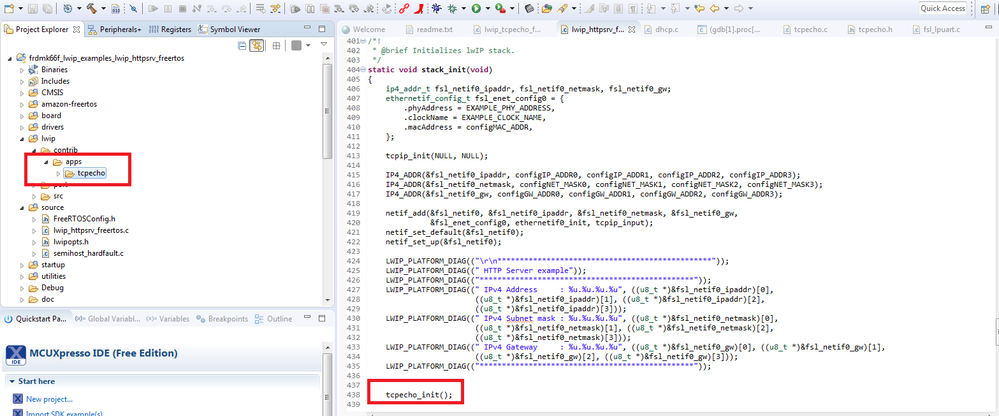Expand the Binaries tree node

(21, 70)
